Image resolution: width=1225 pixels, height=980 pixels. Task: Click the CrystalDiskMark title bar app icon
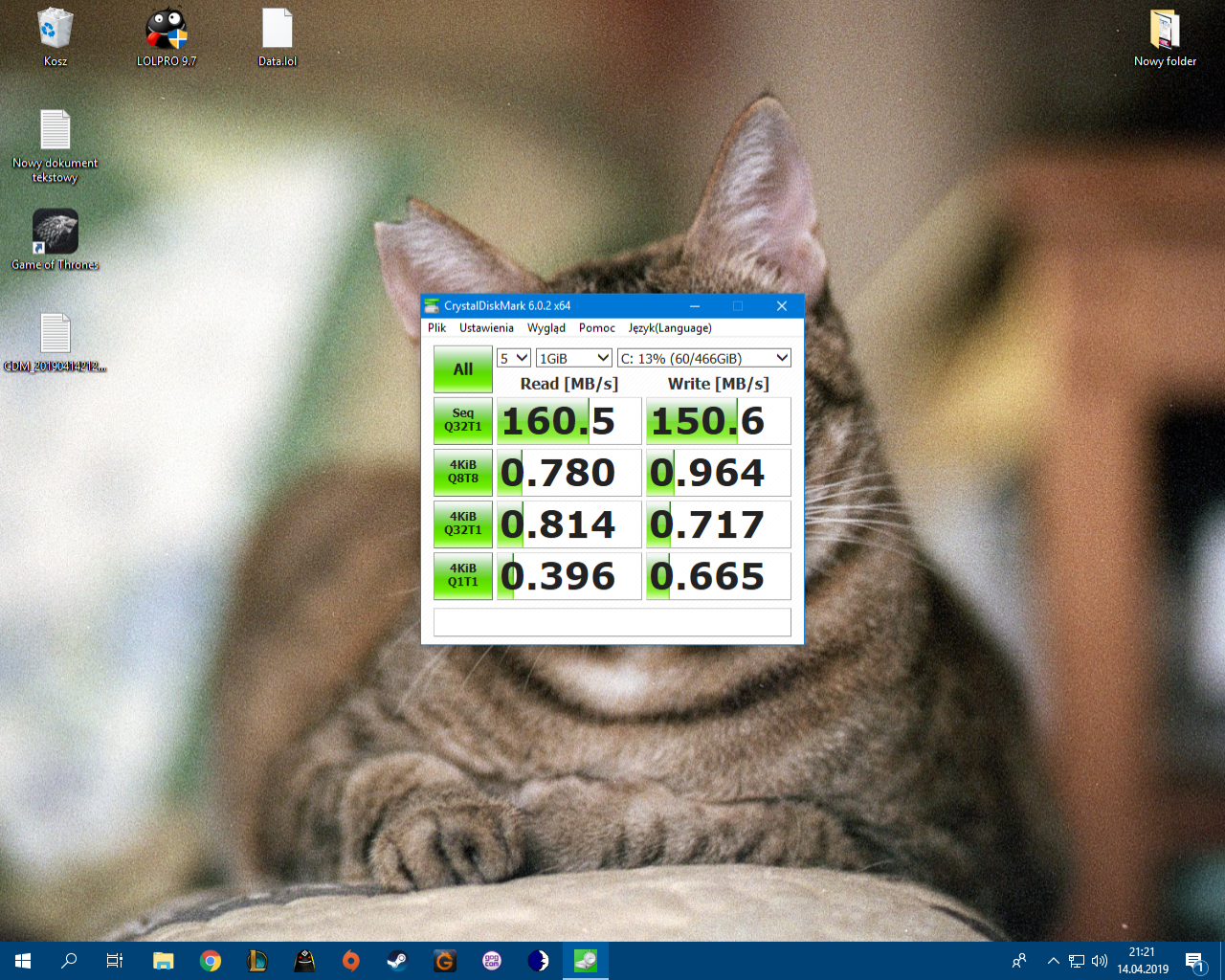click(x=433, y=306)
